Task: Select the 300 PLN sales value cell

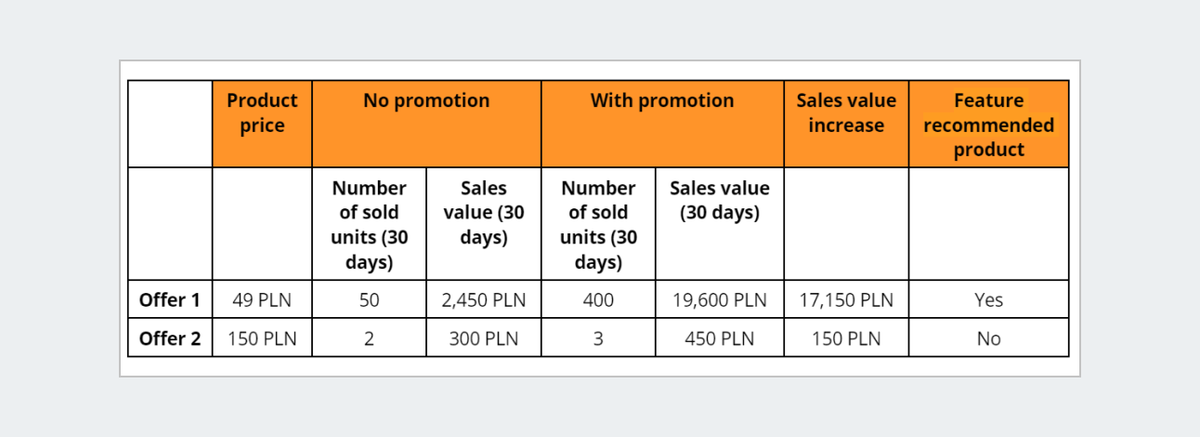Action: pyautogui.click(x=484, y=338)
